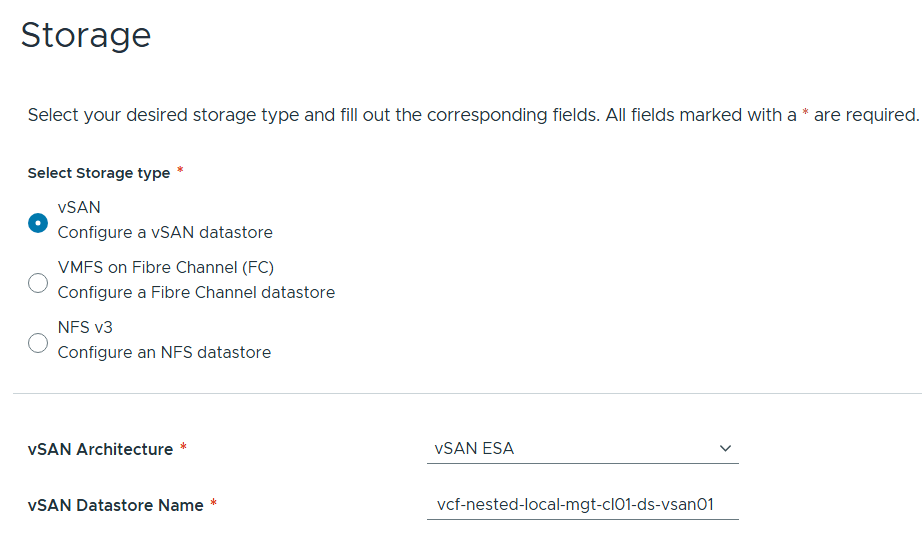The image size is (922, 556).
Task: Select the vSAN radio button
Action: click(x=38, y=223)
